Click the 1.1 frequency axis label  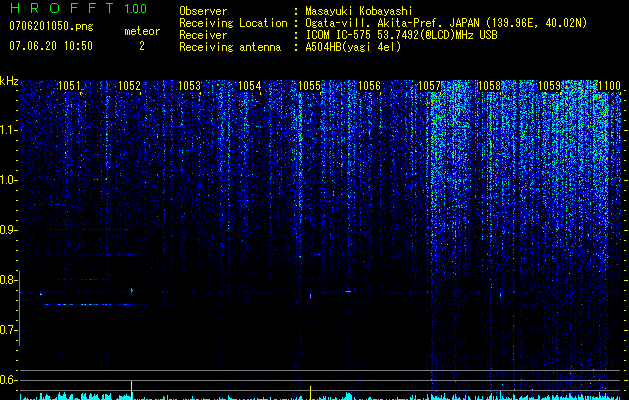tap(8, 130)
